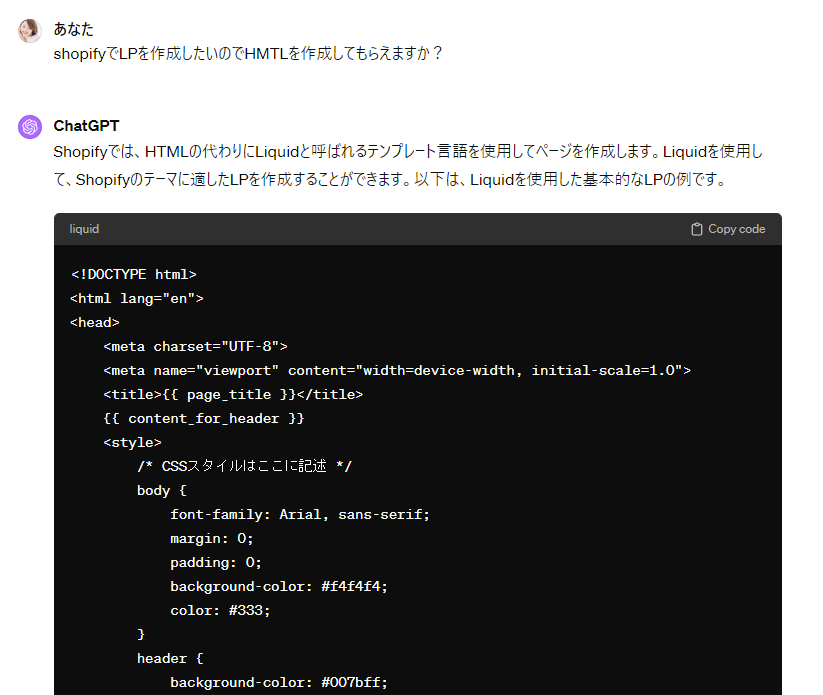Image resolution: width=823 pixels, height=695 pixels.
Task: Click the user profile avatar photo
Action: click(x=30, y=31)
